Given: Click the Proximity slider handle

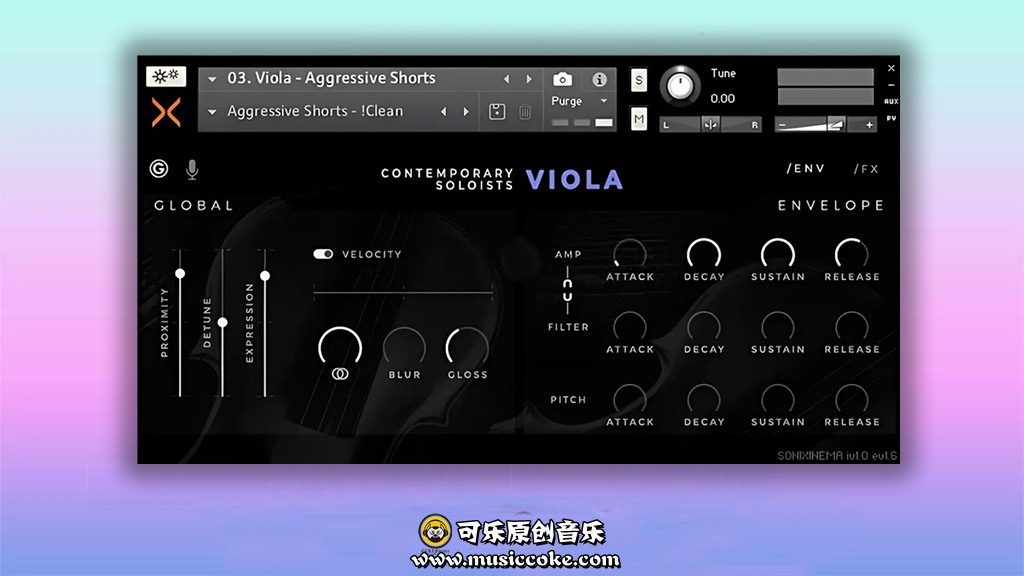Looking at the screenshot, I should click(180, 274).
